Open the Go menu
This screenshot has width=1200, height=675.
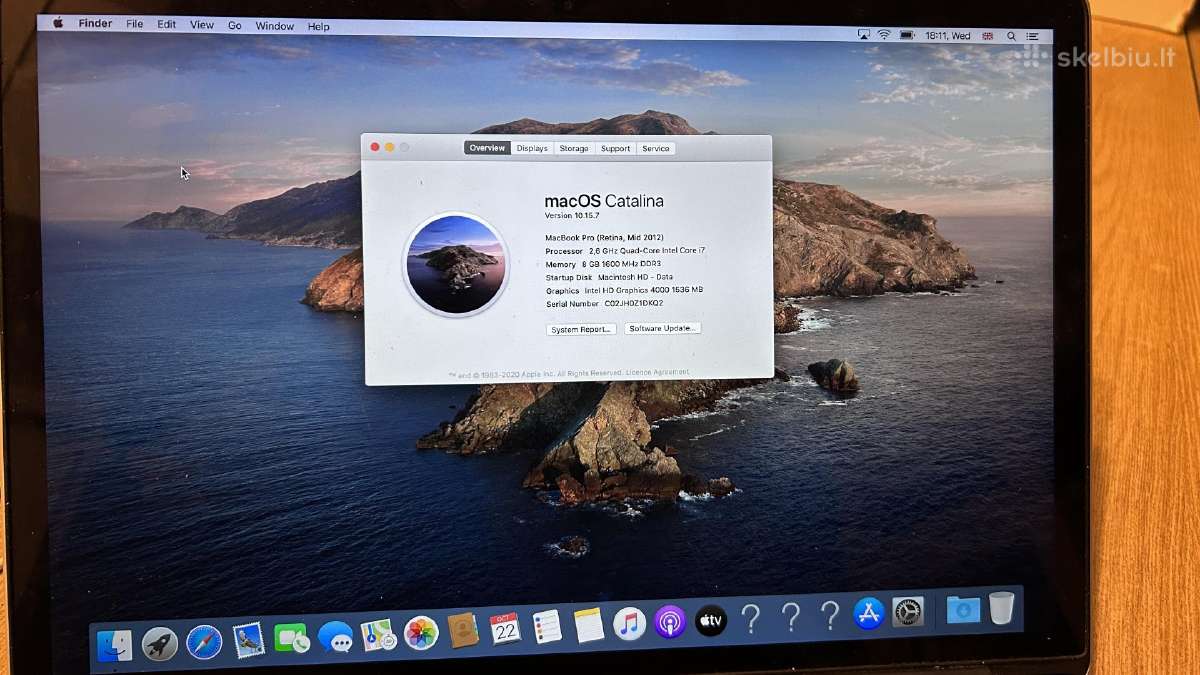pos(235,25)
